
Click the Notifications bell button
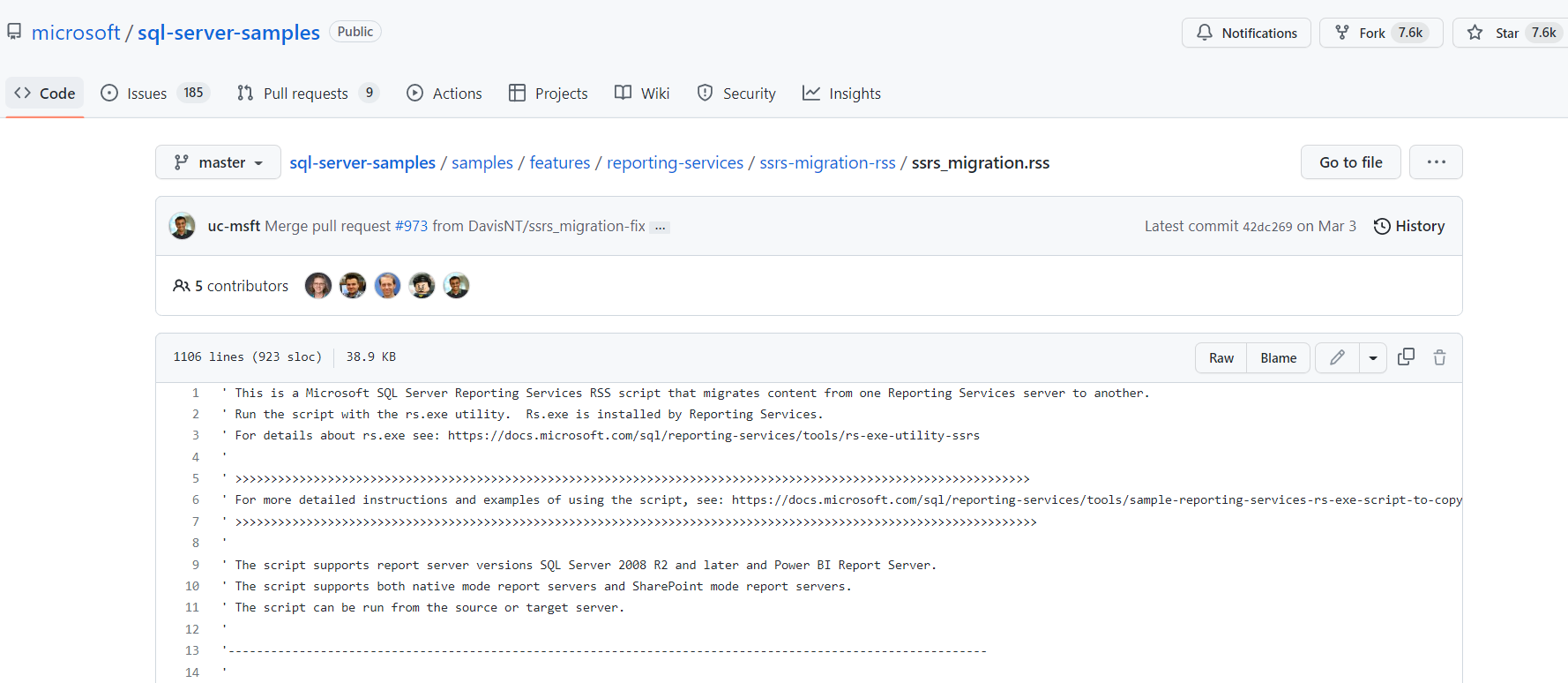click(x=1246, y=33)
